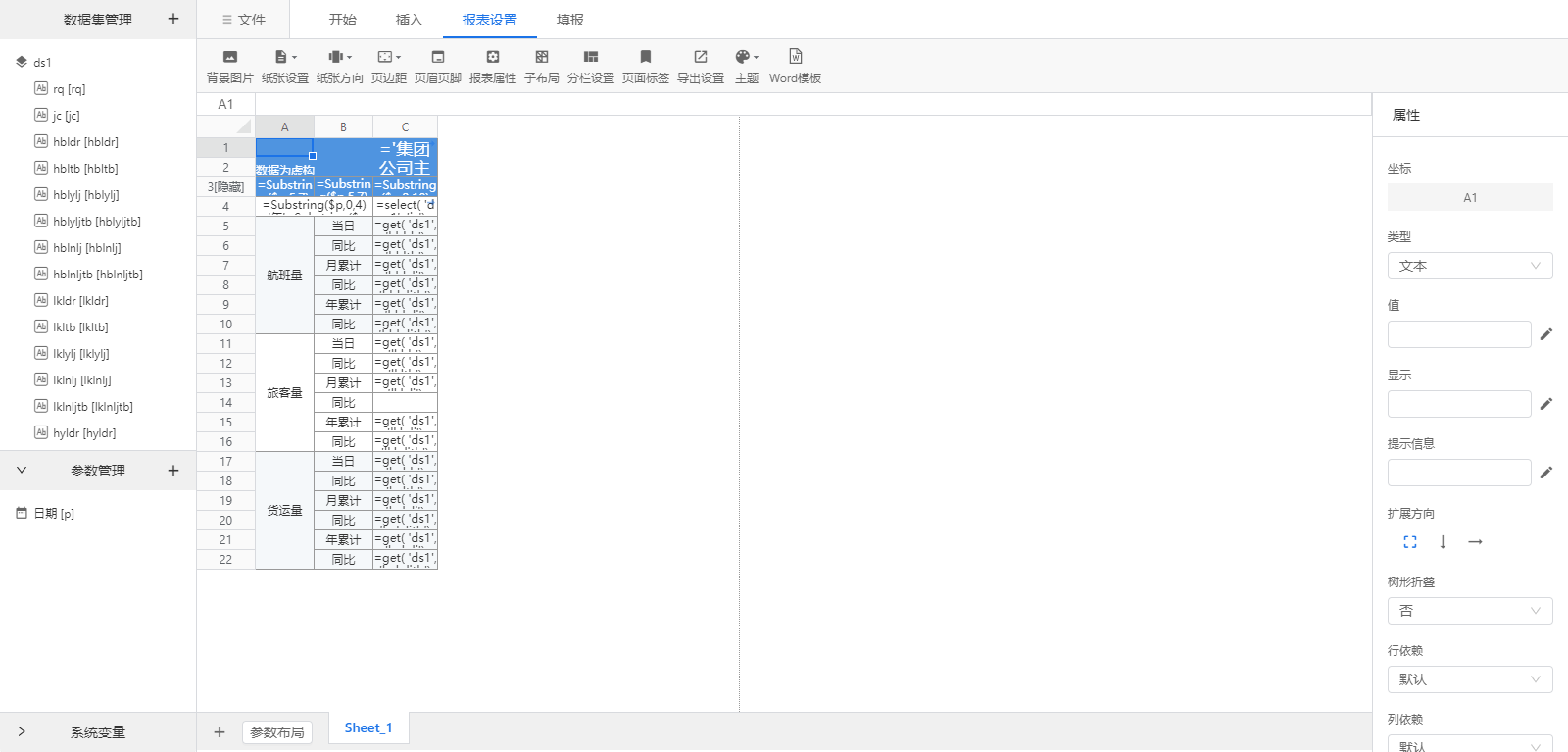Viewport: 1568px width, 752px height.
Task: Open the 树形折叠 dropdown showing 否
Action: click(1469, 611)
